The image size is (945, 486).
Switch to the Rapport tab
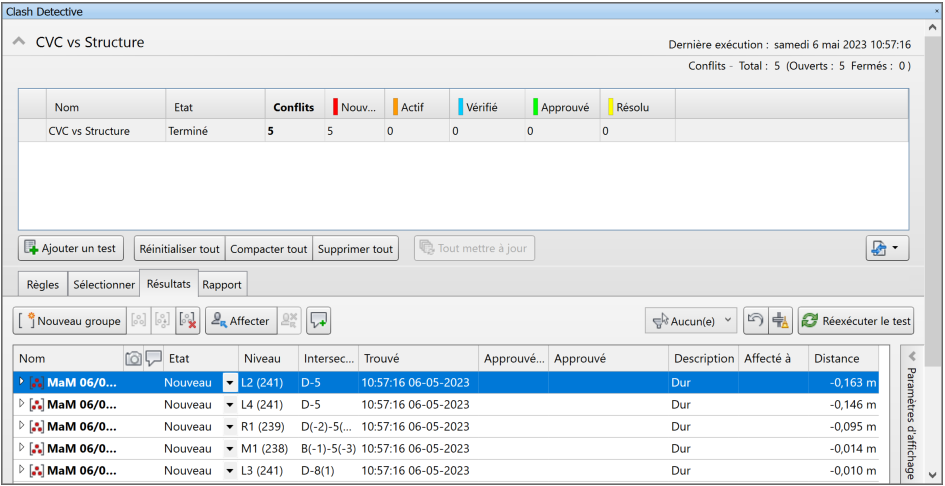click(x=222, y=285)
